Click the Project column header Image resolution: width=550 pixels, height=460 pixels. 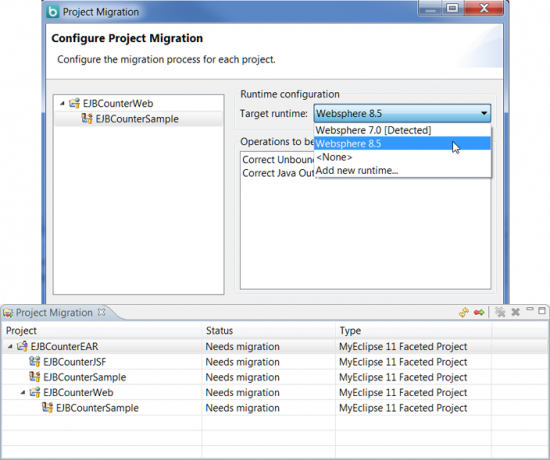pos(102,331)
